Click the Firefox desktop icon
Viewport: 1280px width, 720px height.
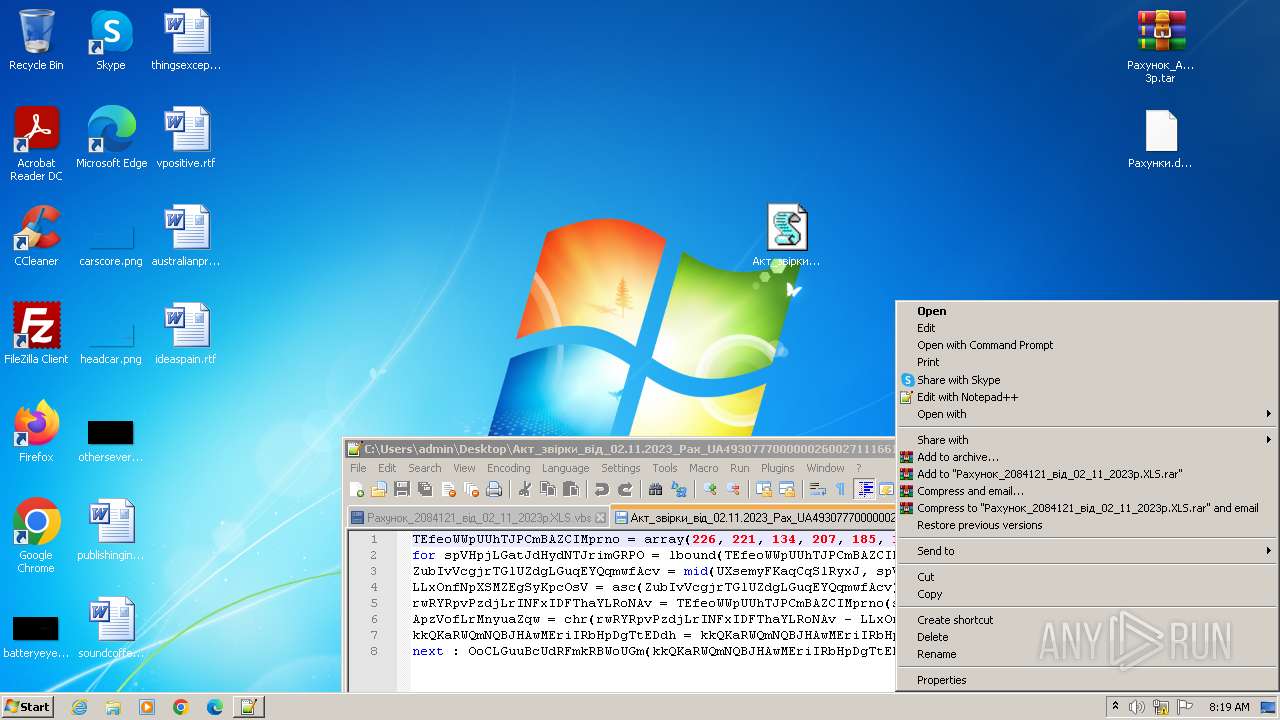[36, 431]
